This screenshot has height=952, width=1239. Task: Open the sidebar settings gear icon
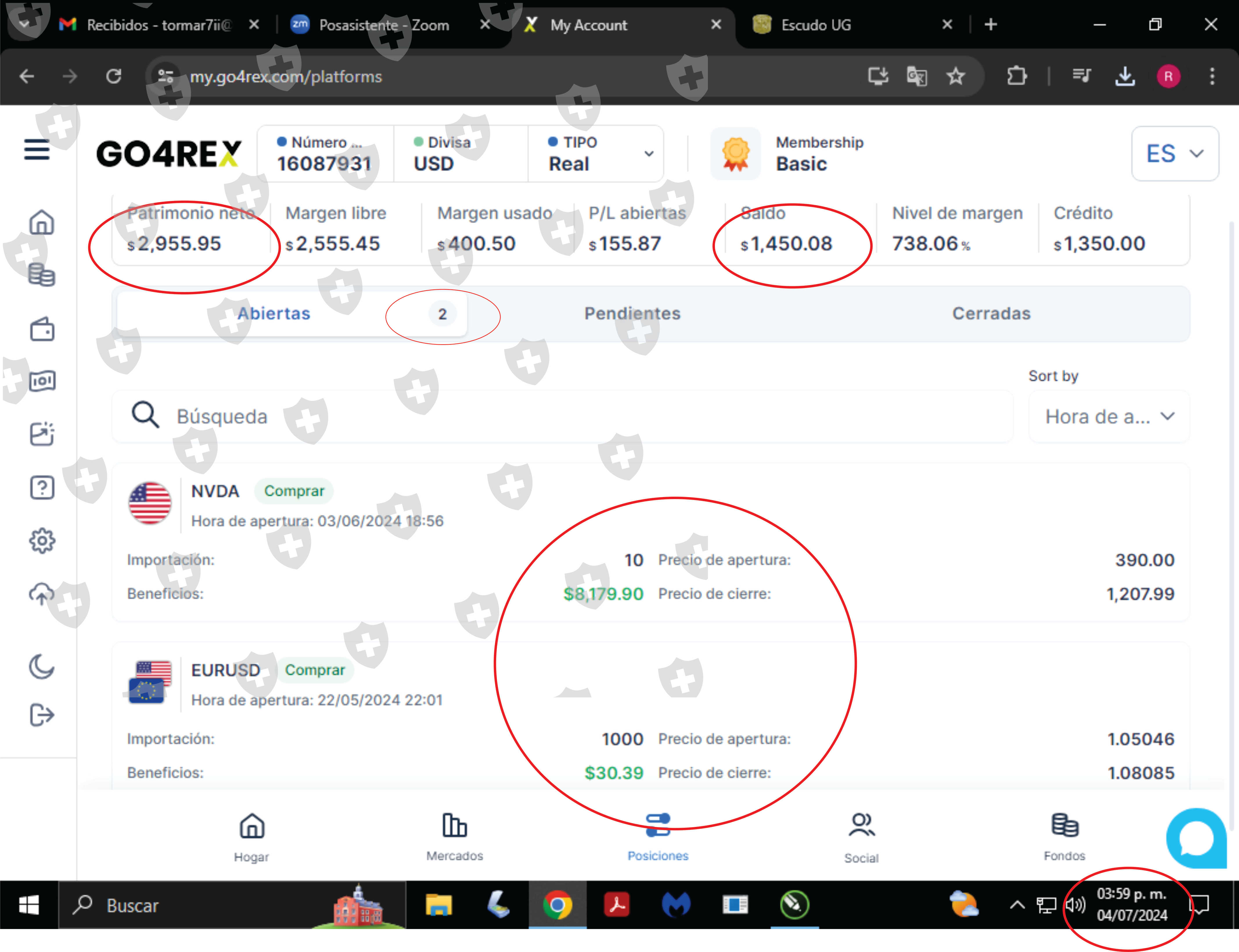(41, 541)
